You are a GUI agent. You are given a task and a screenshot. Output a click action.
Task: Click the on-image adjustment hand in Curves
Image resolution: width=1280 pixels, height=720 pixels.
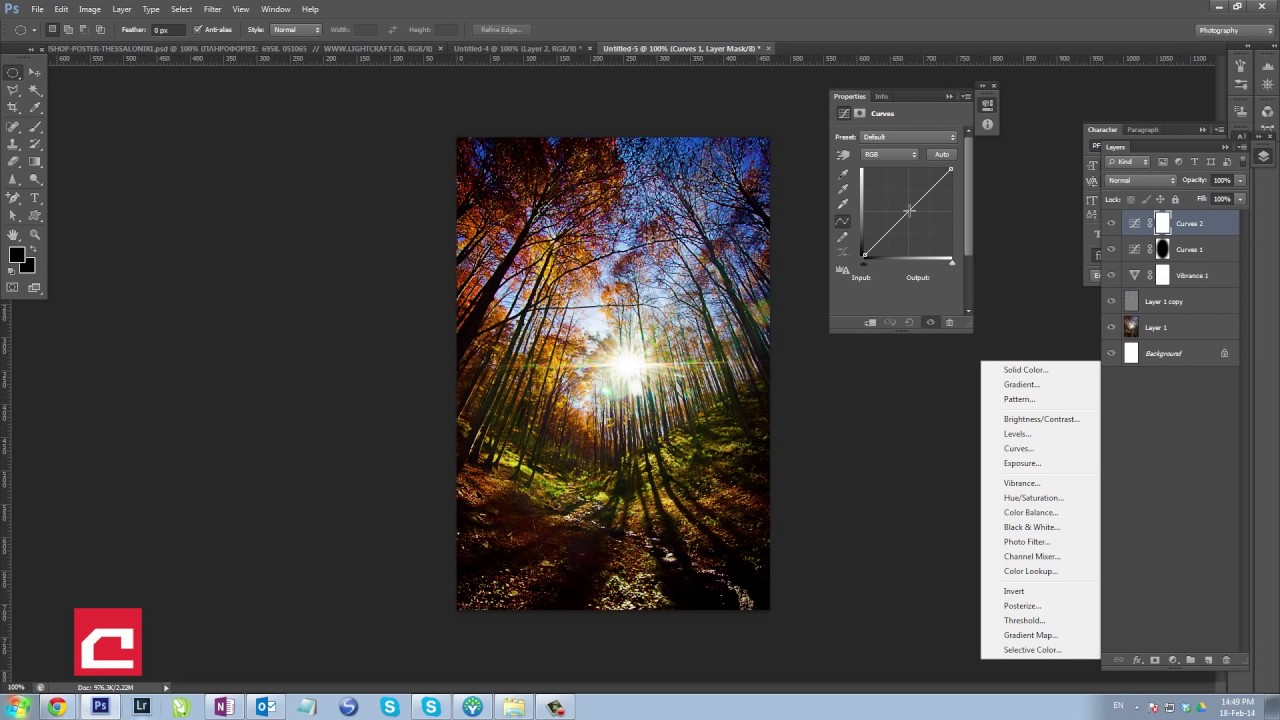pos(843,155)
